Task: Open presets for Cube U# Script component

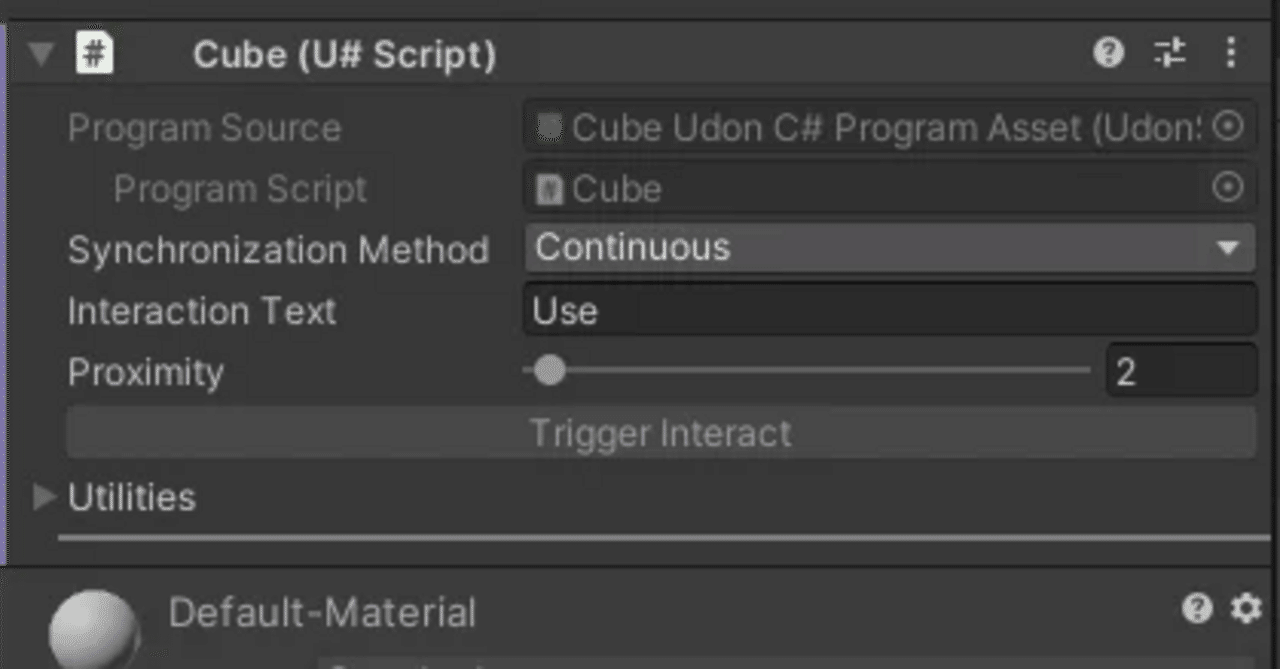Action: 1169,53
